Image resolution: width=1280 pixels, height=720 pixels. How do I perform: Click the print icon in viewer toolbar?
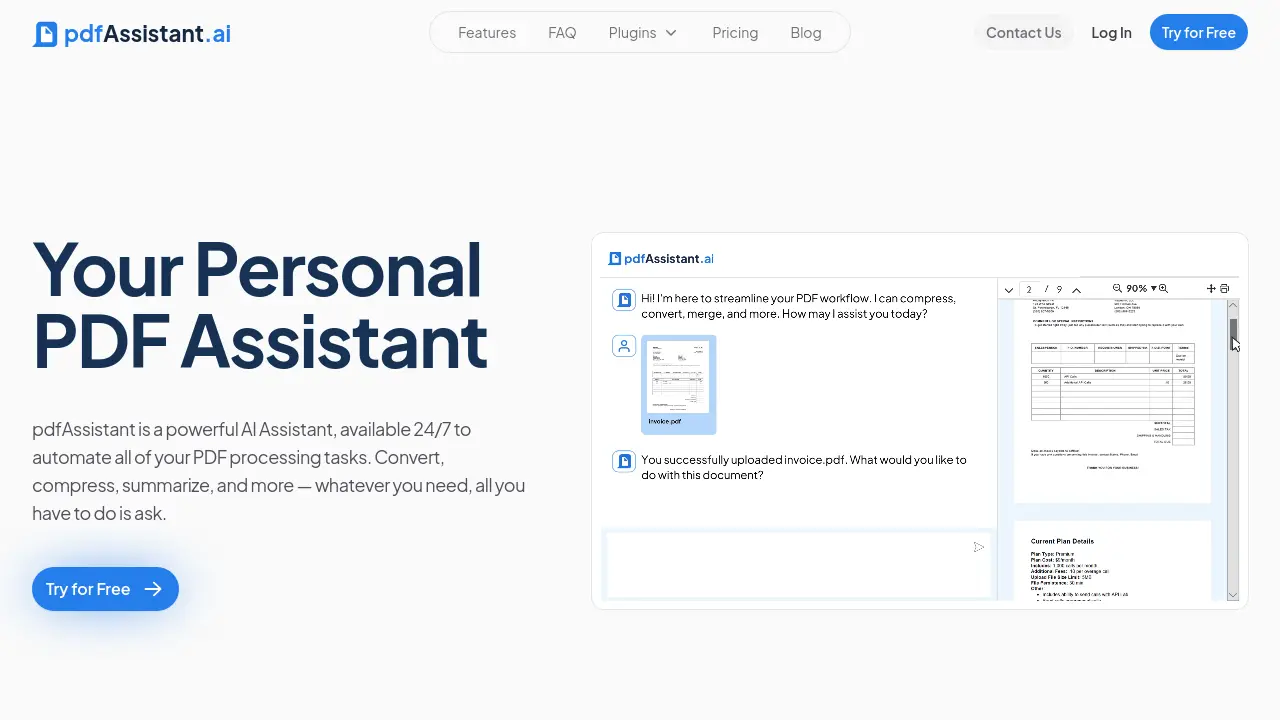(x=1225, y=289)
